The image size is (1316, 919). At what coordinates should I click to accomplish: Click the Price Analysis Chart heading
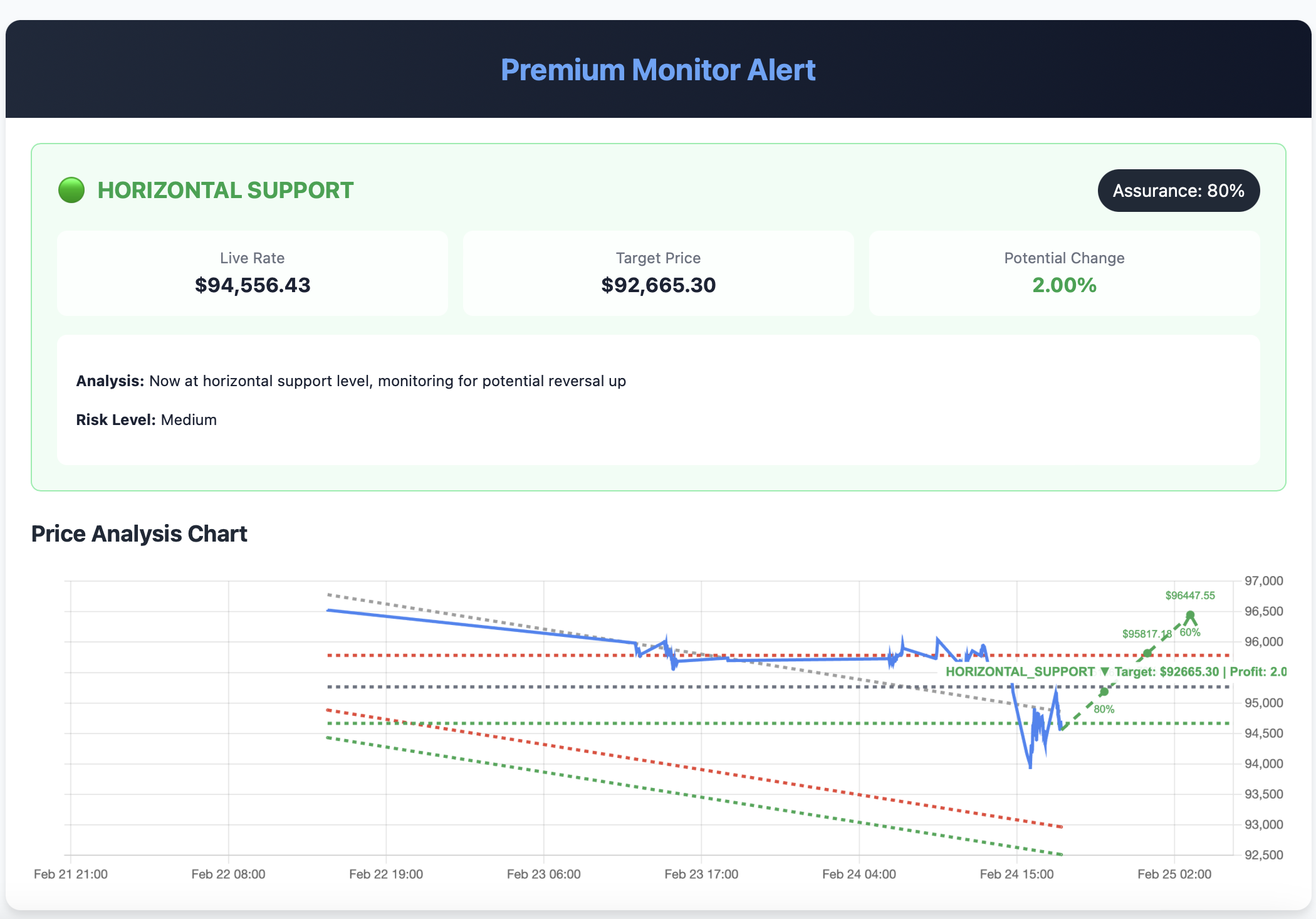coord(139,533)
